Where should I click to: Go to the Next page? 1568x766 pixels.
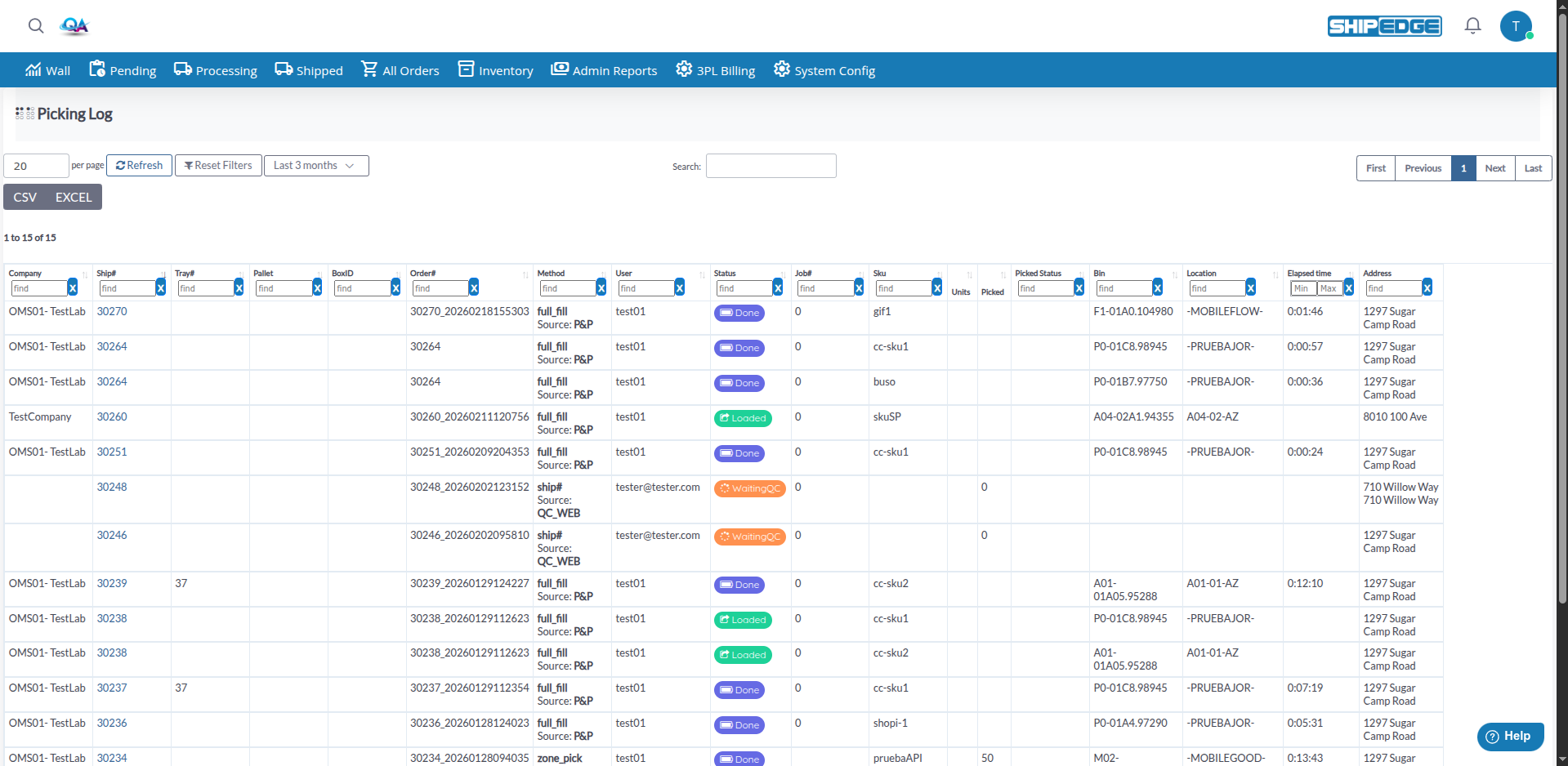[1495, 168]
